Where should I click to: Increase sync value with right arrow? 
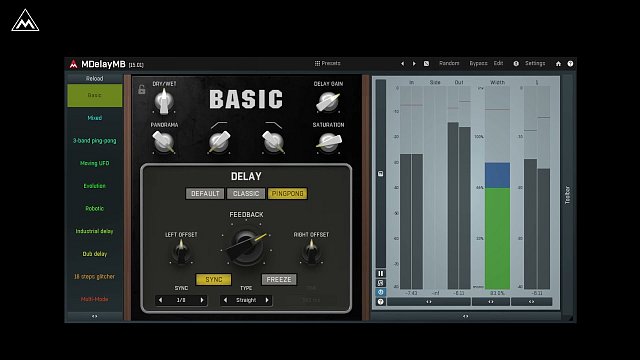point(202,300)
